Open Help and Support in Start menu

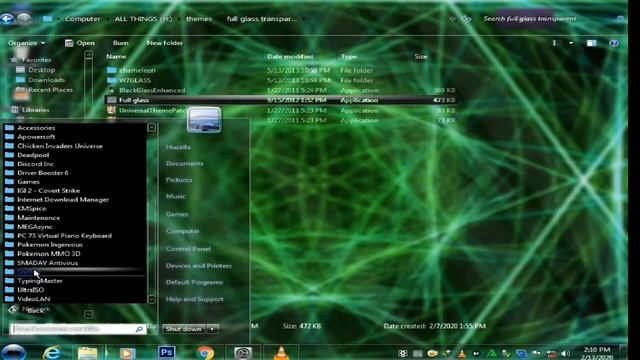pos(195,299)
